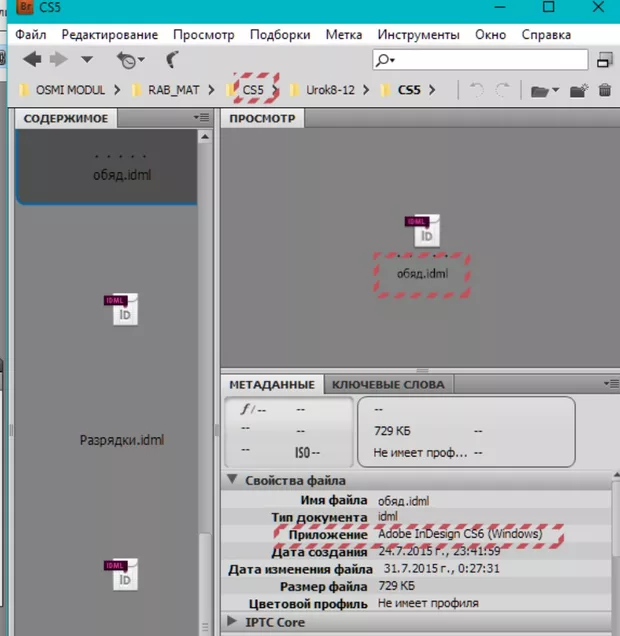Switch to compact mode icon
The image size is (620, 636).
[605, 60]
